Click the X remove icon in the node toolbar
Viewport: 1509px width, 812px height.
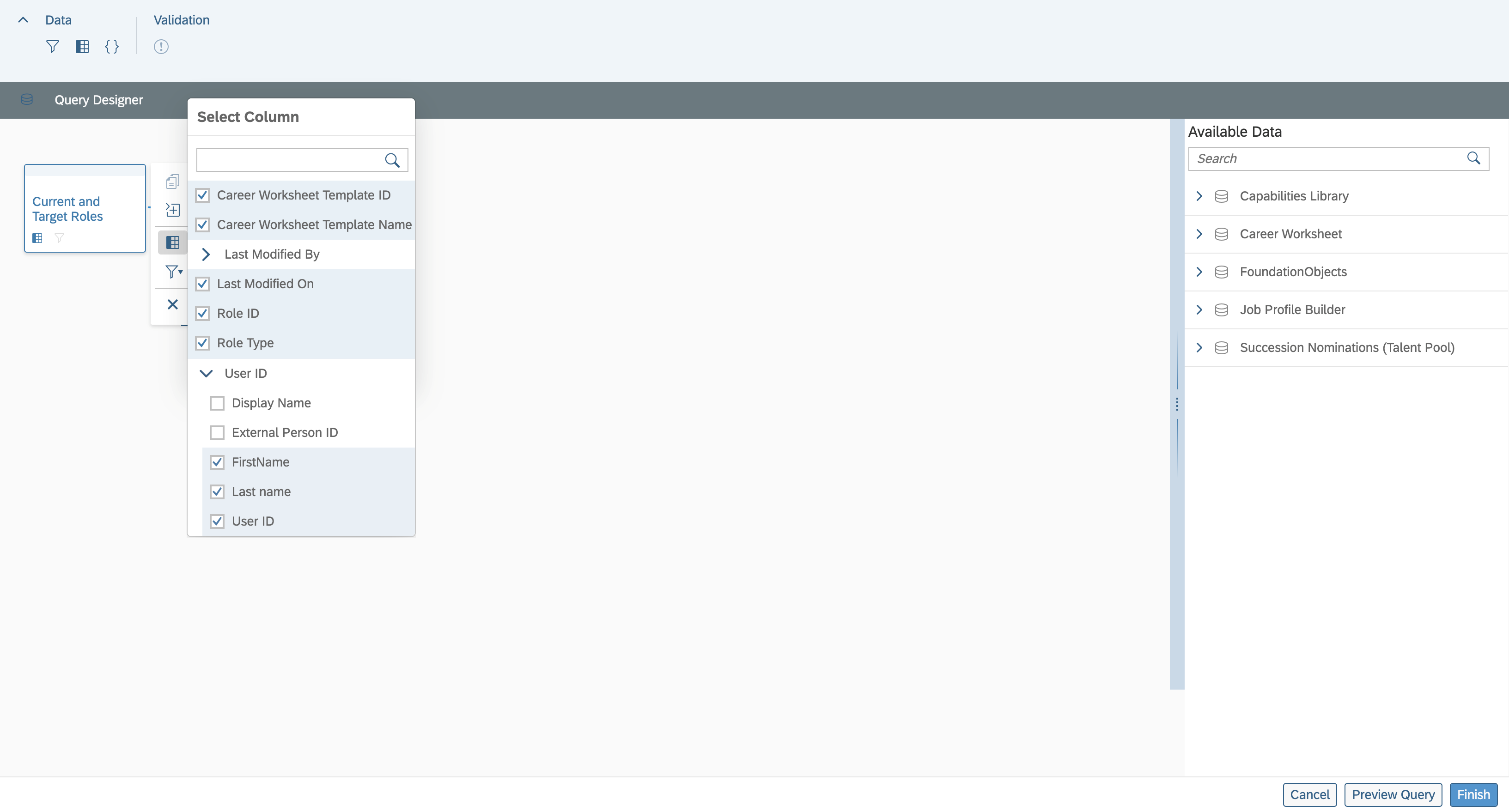172,304
